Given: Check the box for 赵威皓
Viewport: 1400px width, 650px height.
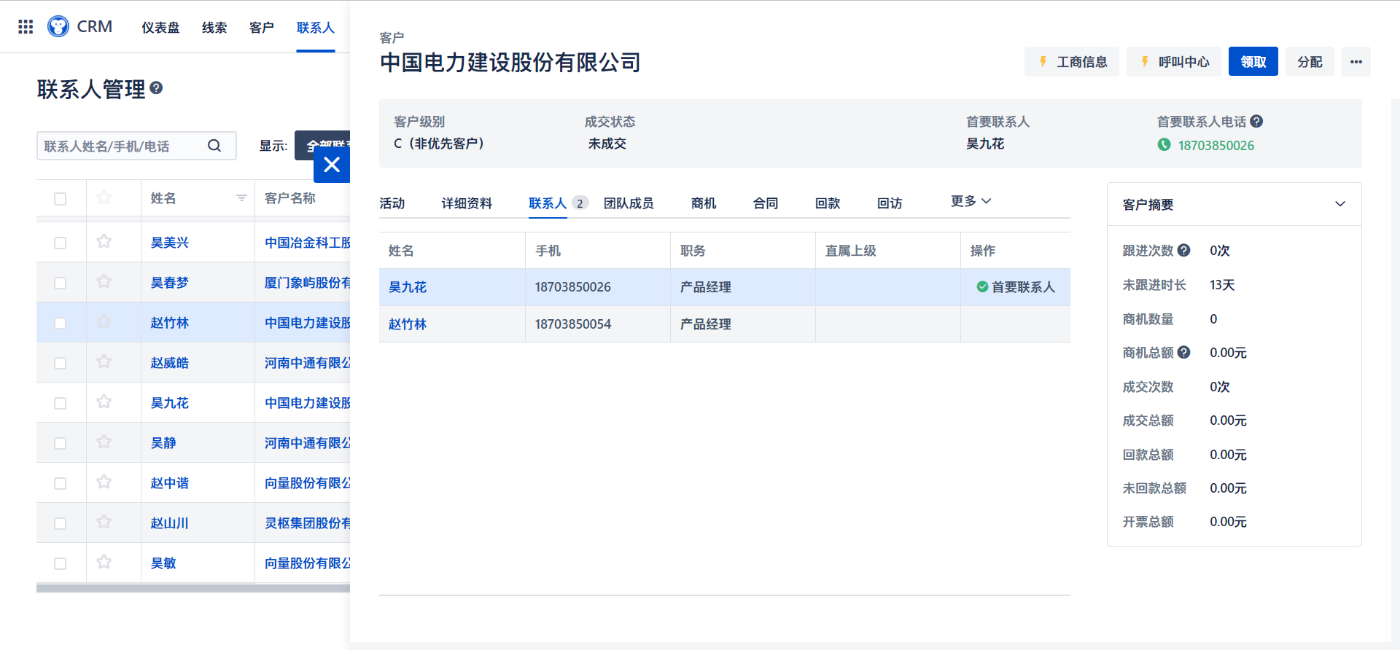Looking at the screenshot, I should [x=60, y=363].
